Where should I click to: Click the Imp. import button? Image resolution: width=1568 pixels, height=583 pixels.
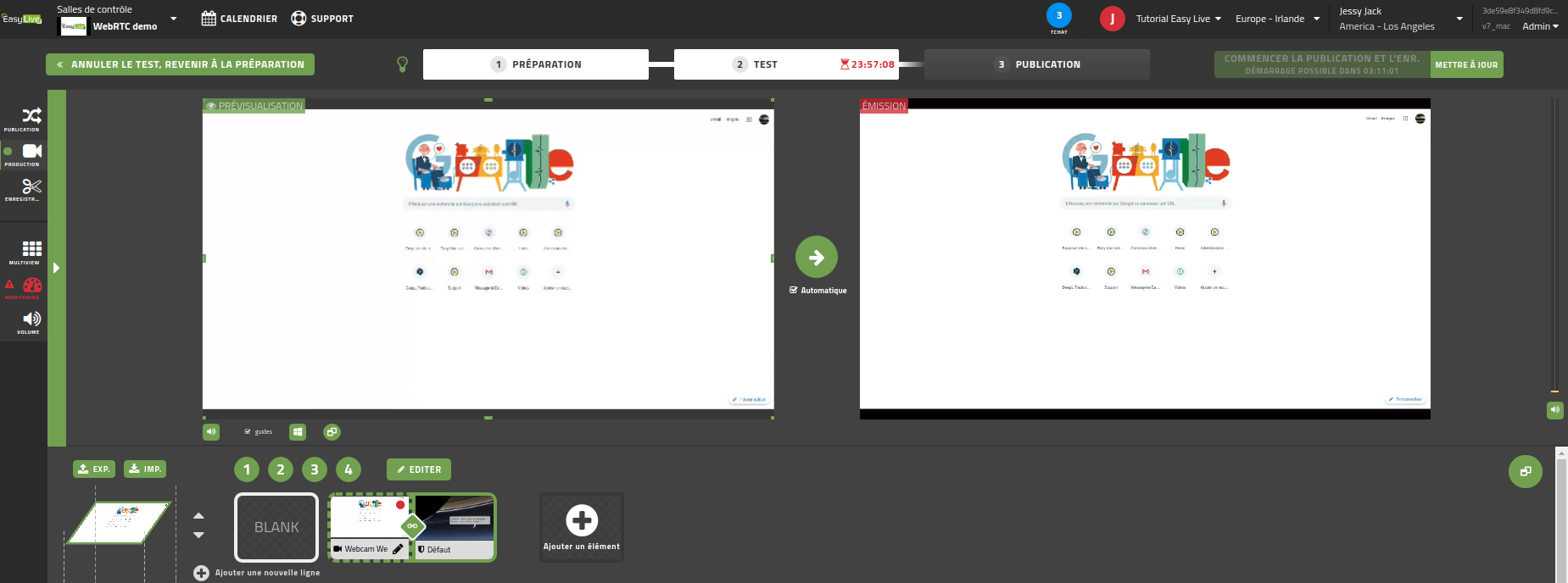coord(145,469)
